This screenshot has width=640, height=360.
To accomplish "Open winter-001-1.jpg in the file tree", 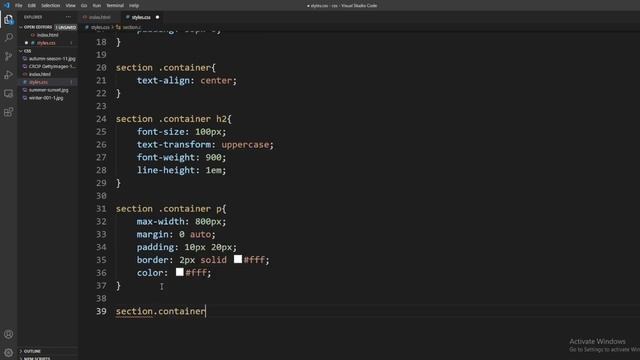I will (x=46, y=98).
